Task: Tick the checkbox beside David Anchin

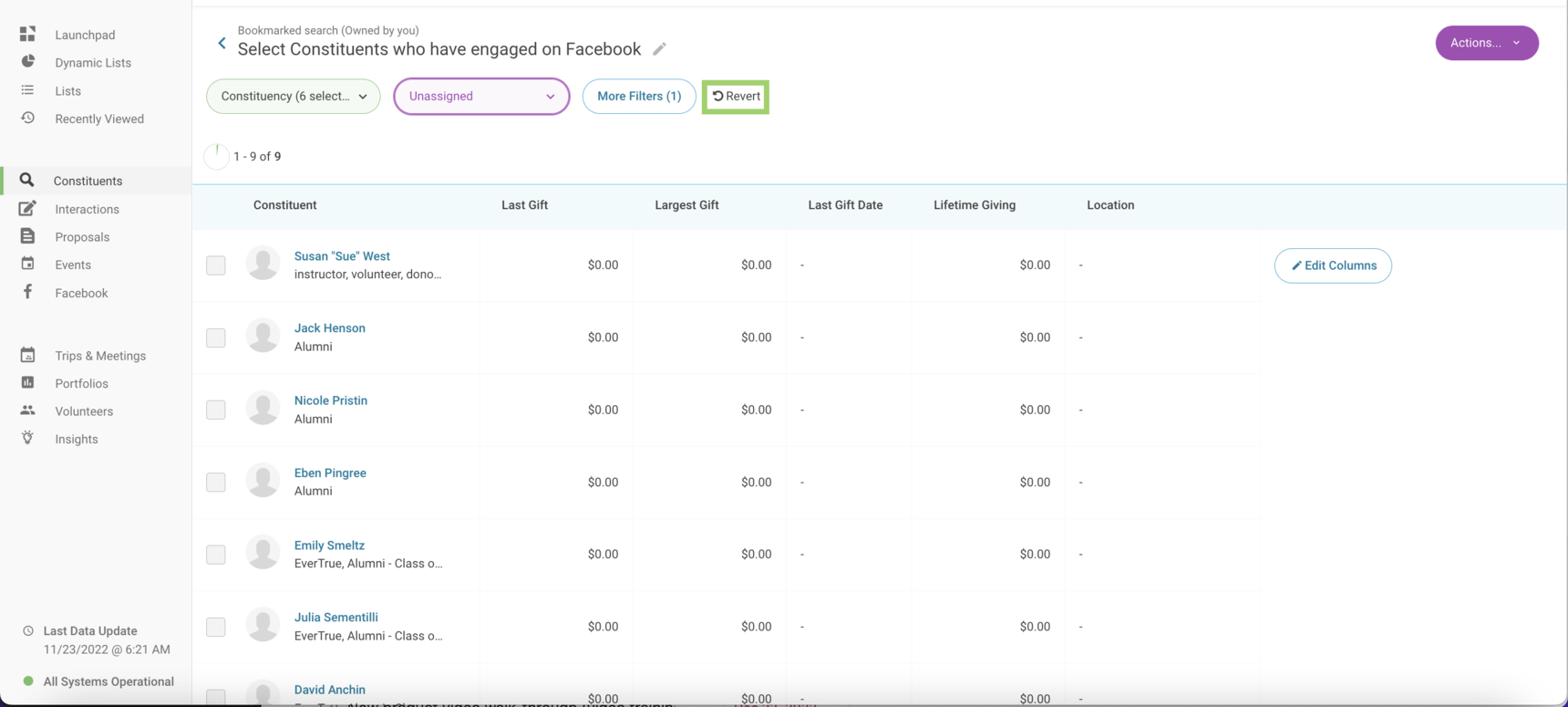Action: point(216,697)
